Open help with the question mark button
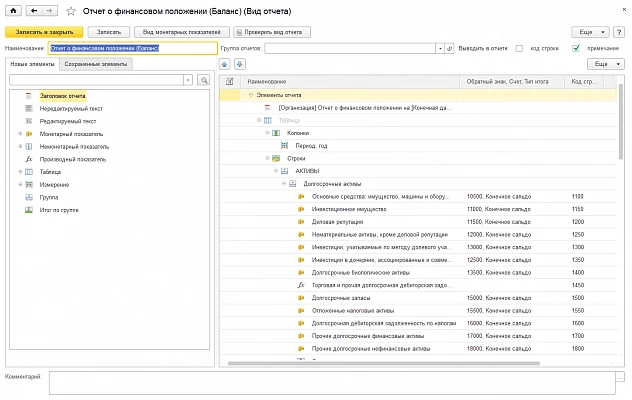The width and height of the screenshot is (632, 400). tap(619, 32)
